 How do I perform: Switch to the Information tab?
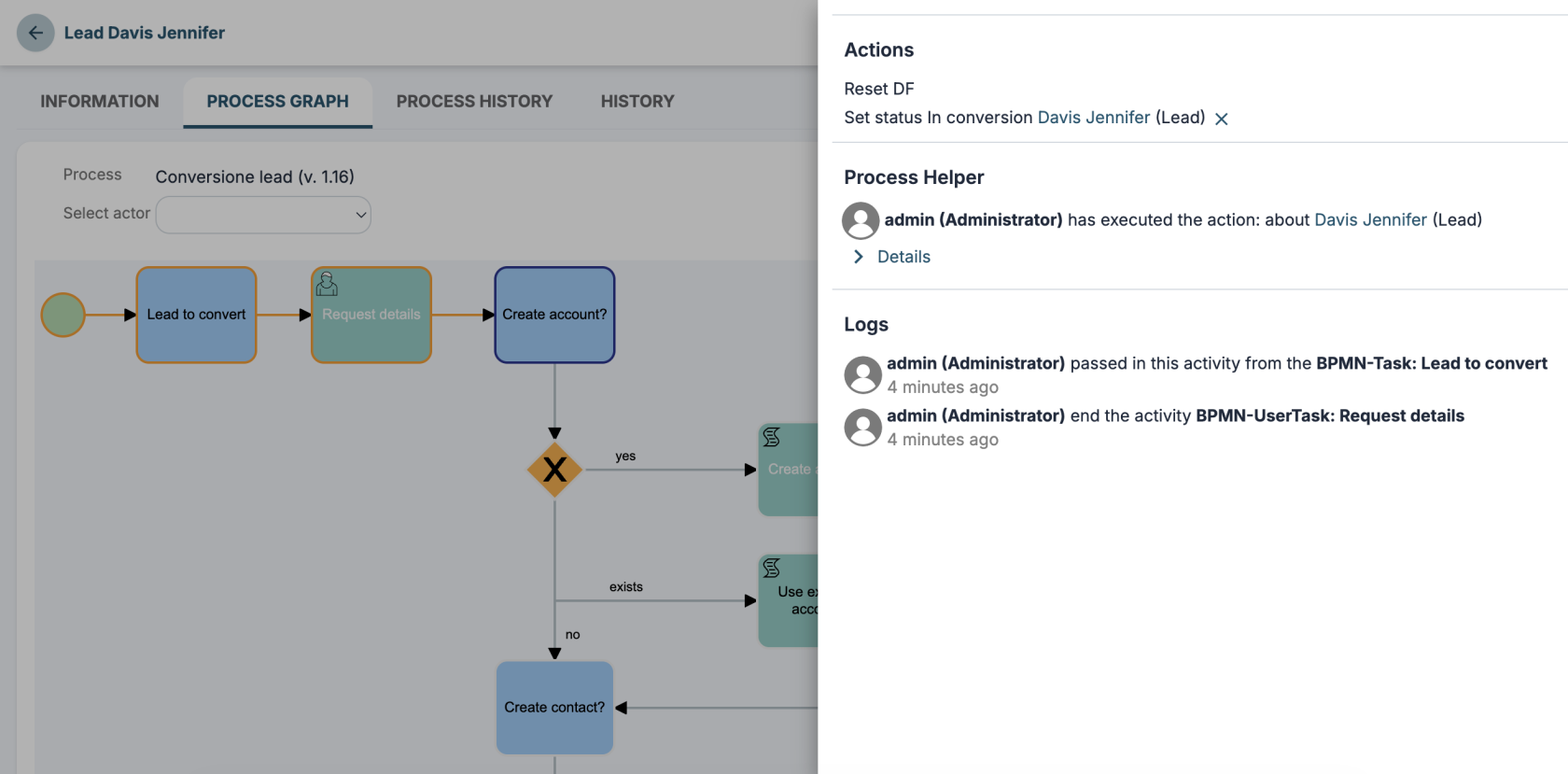100,102
